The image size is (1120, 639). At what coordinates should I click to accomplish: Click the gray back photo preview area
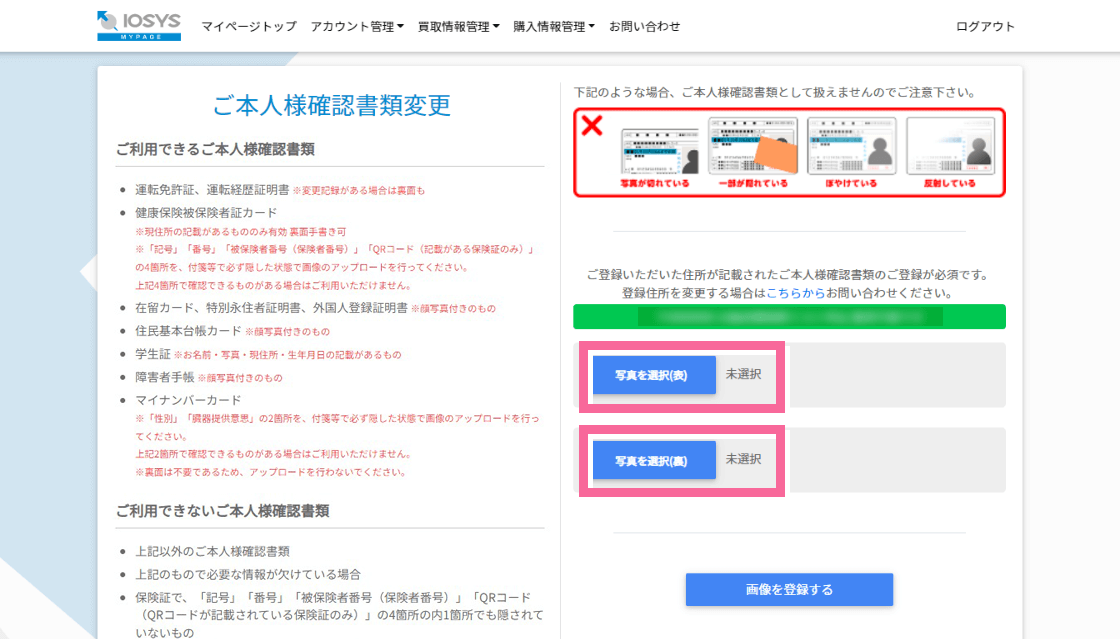[897, 460]
